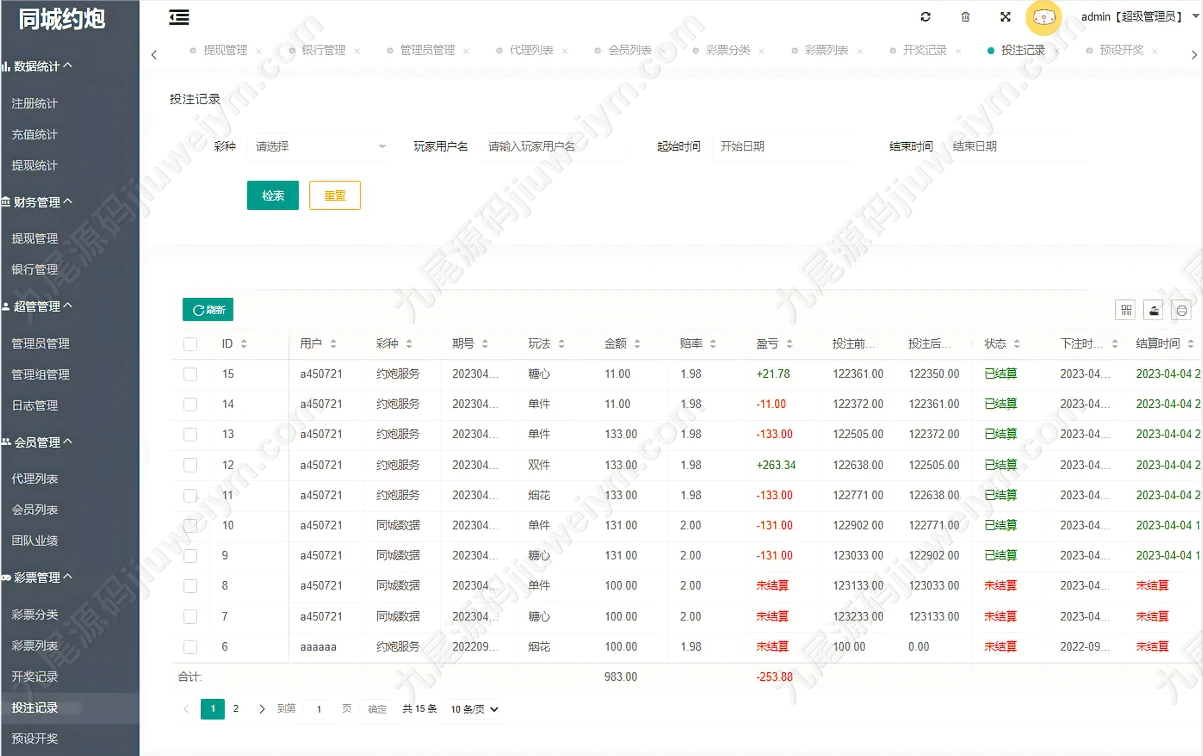Collapse the sidebar with the menu fold icon
1203x756 pixels.
[x=180, y=17]
